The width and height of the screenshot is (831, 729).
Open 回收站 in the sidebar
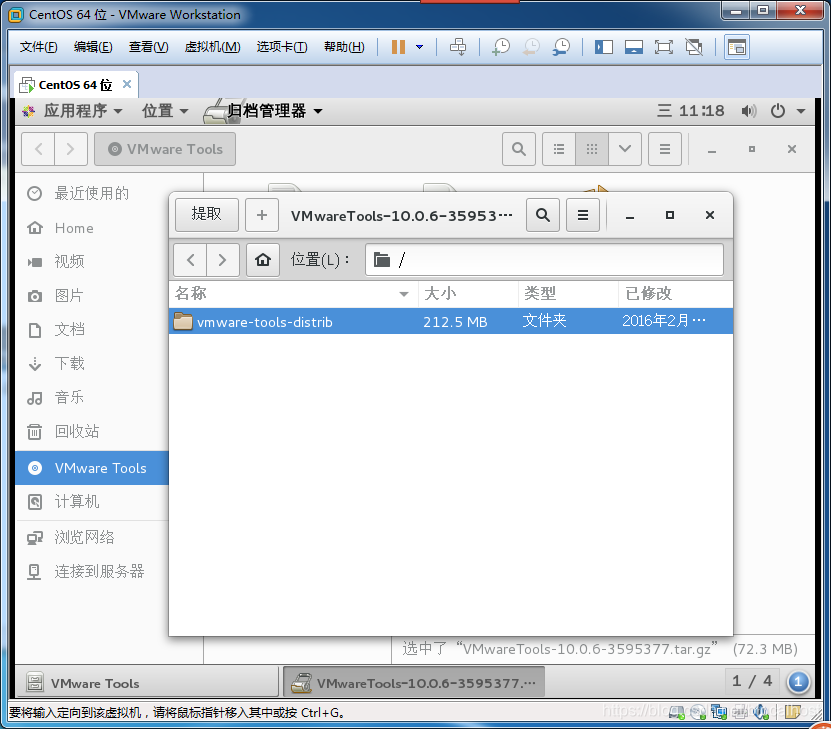[x=92, y=431]
